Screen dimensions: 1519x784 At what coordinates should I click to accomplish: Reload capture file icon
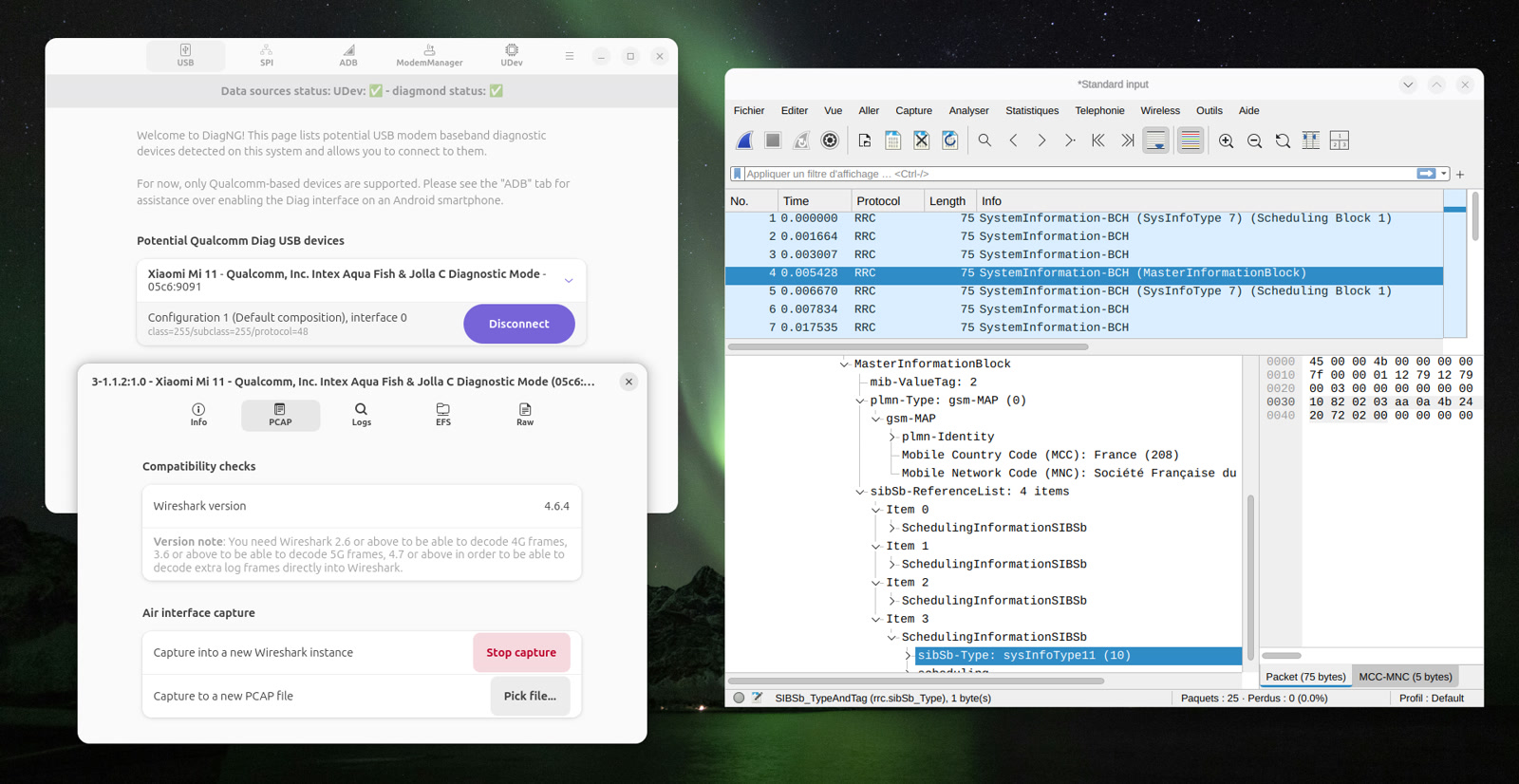pos(949,140)
